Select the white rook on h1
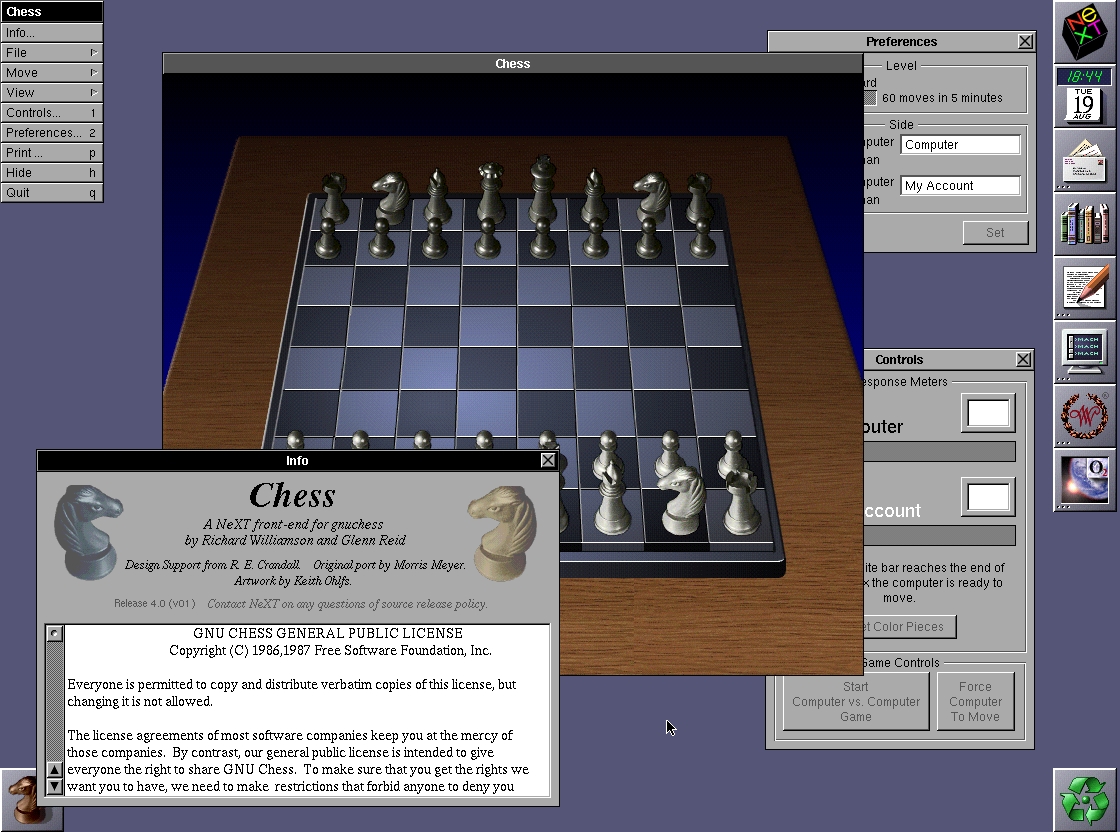 (743, 502)
